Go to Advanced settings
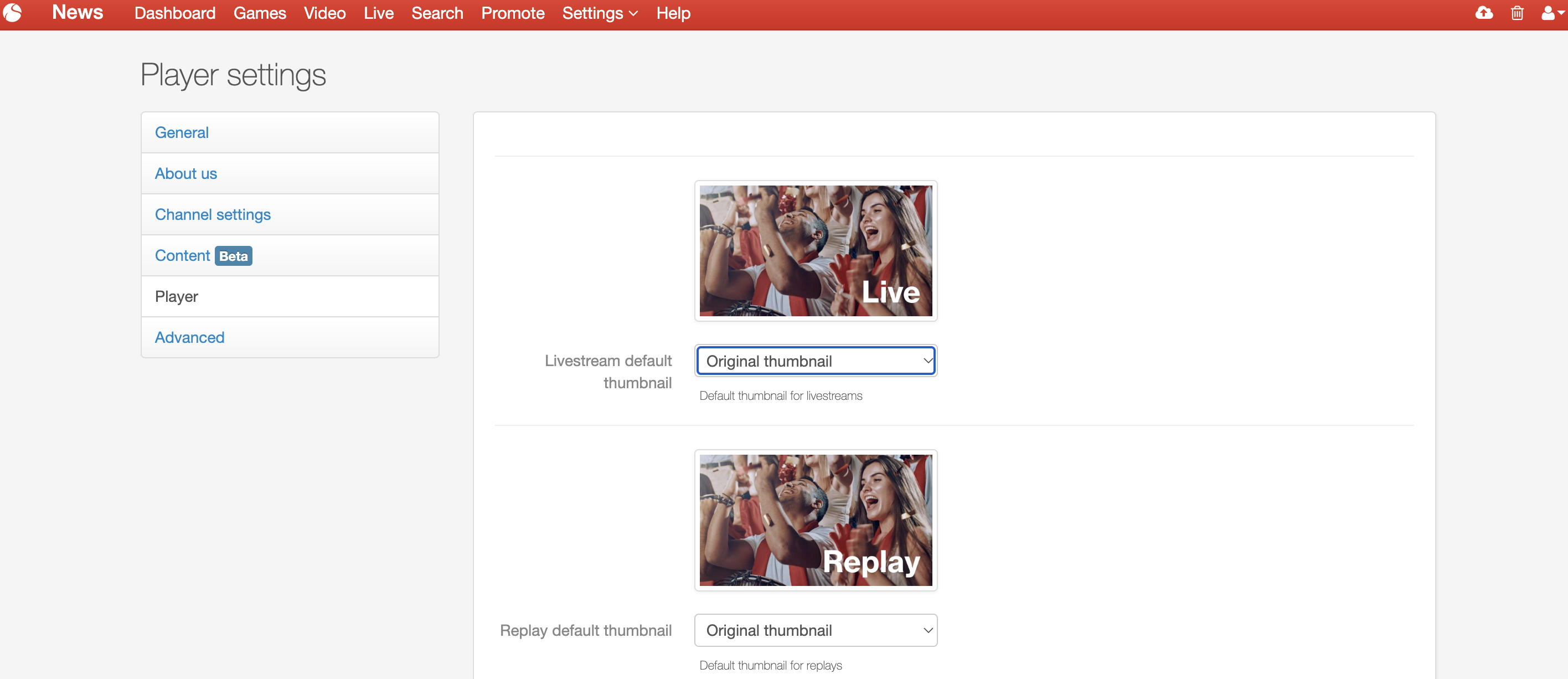 coord(189,337)
